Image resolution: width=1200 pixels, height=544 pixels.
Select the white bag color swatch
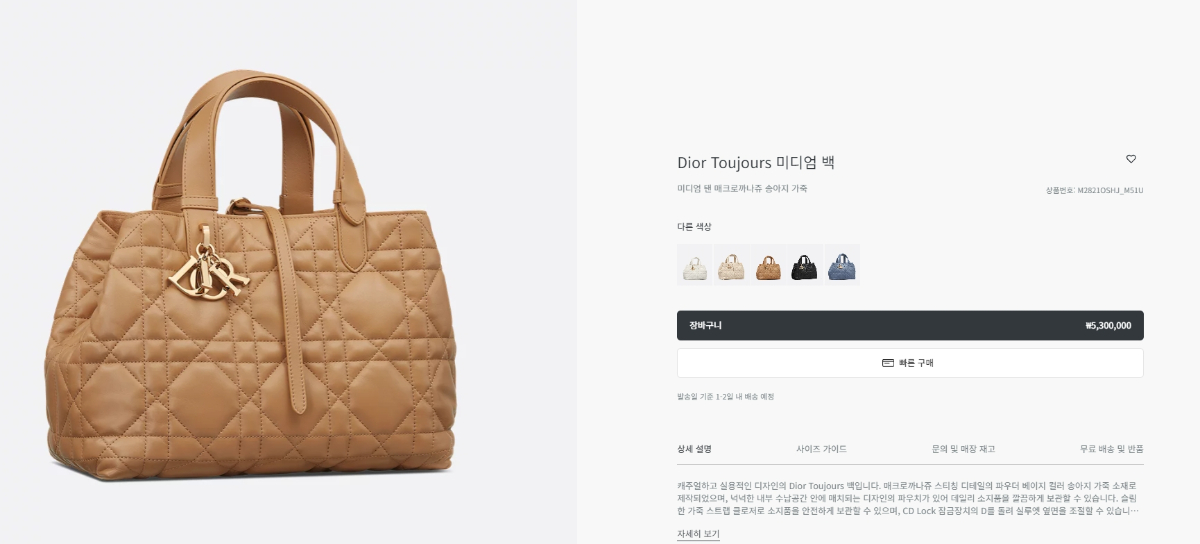[x=694, y=265]
